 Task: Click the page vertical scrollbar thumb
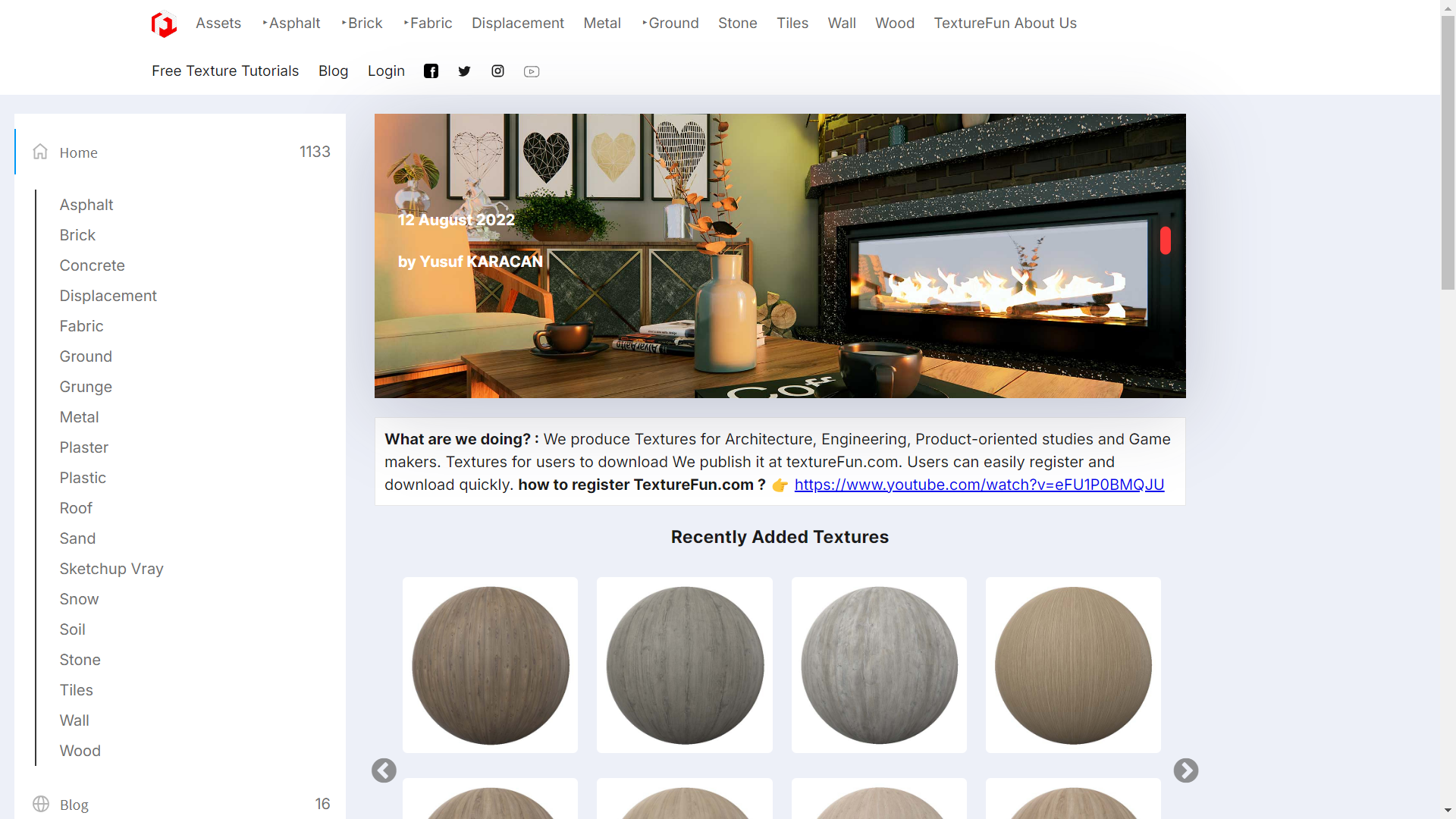tap(1448, 152)
